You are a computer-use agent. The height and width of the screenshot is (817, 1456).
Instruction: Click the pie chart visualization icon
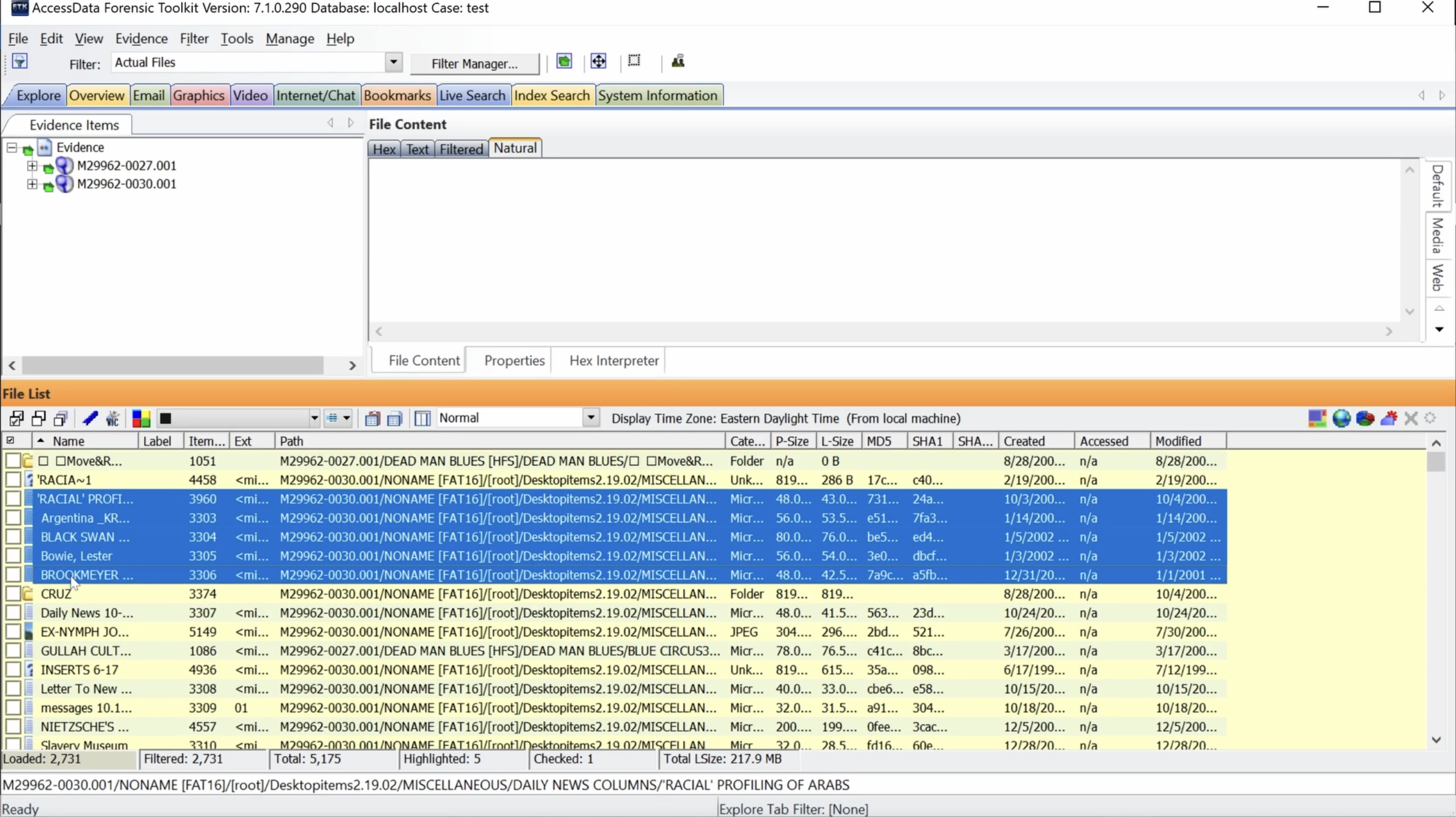[x=1365, y=418]
